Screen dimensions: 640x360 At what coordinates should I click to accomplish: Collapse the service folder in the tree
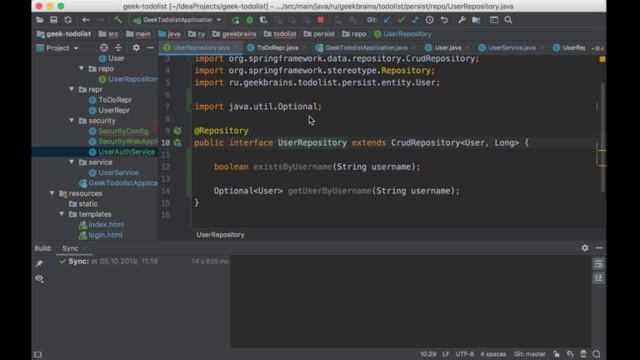pyautogui.click(x=71, y=162)
